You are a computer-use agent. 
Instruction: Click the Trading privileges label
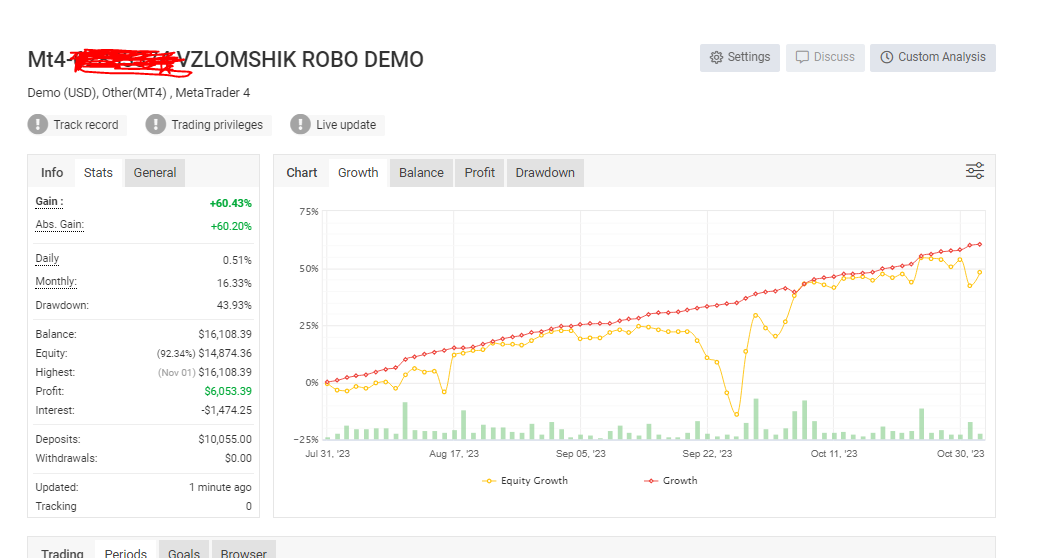[x=217, y=125]
